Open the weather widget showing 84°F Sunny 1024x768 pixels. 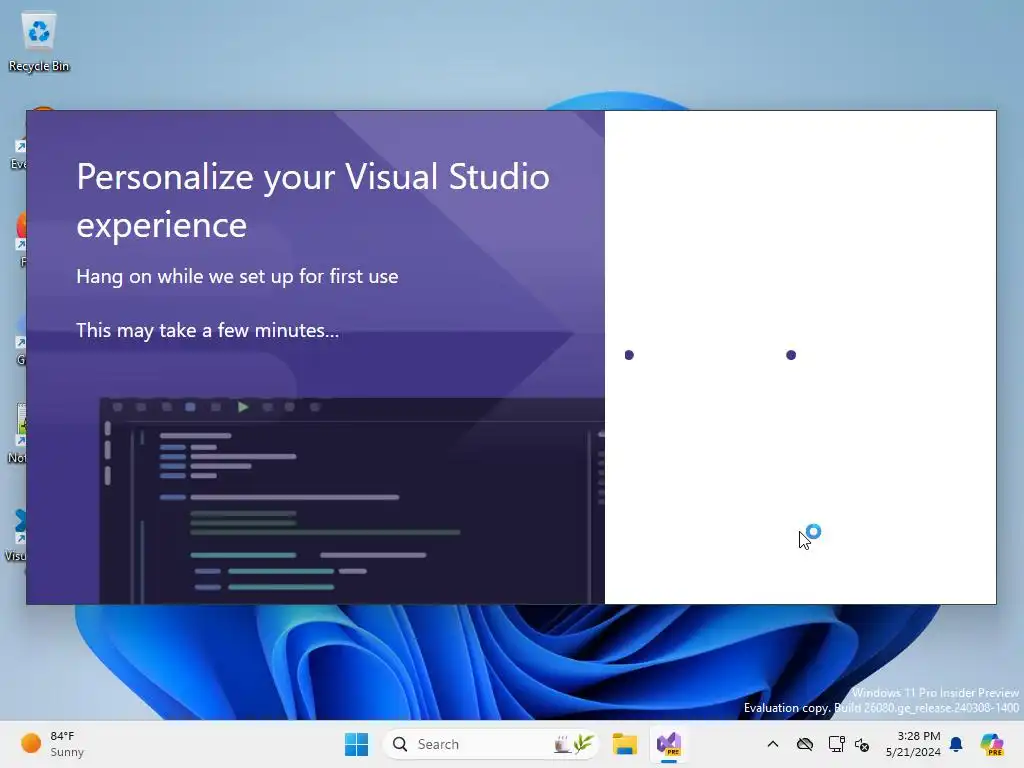tap(53, 744)
